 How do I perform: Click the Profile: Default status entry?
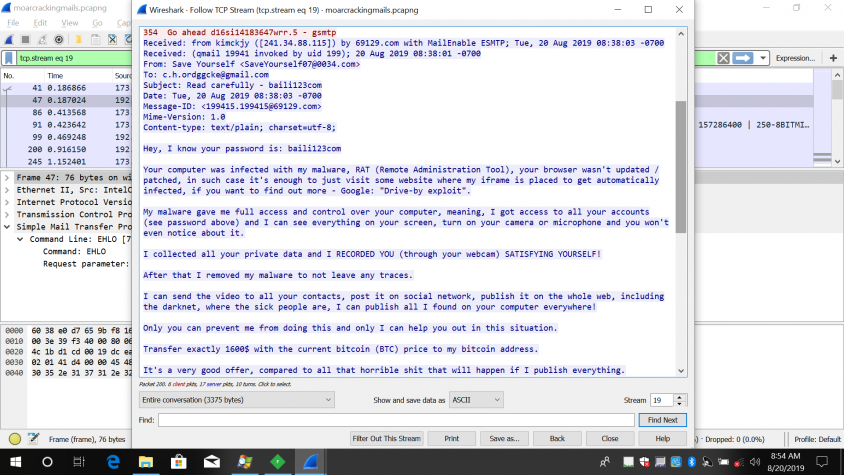click(x=817, y=439)
